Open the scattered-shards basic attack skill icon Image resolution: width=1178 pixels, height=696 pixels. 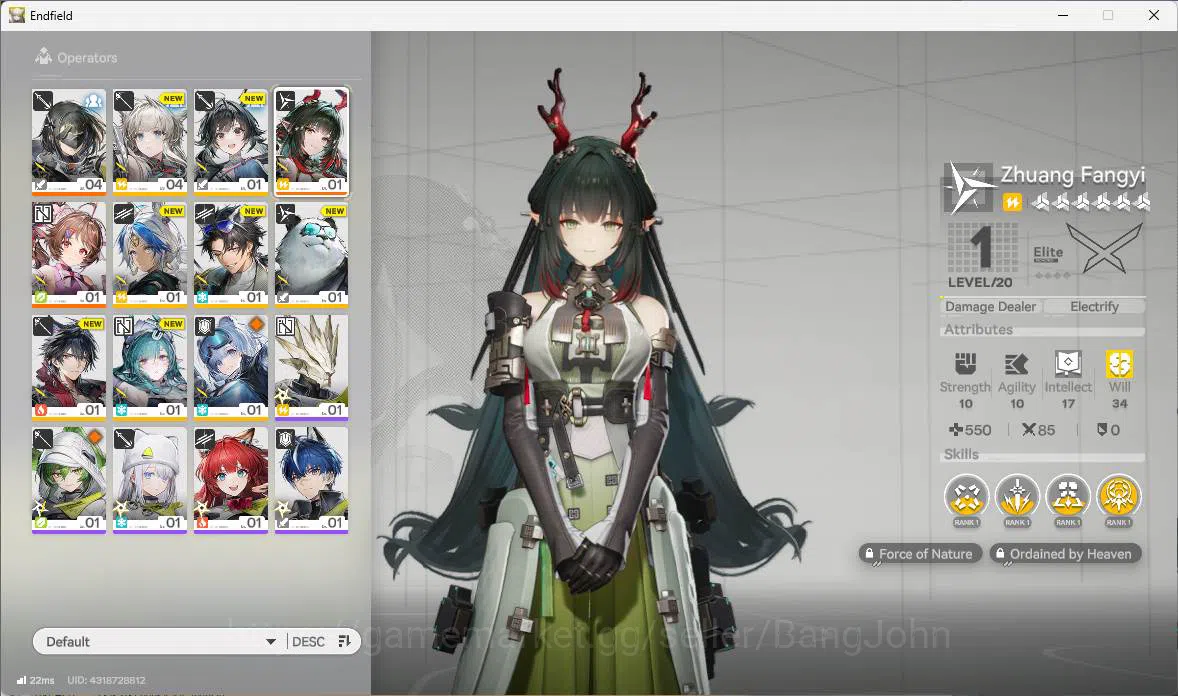(966, 497)
